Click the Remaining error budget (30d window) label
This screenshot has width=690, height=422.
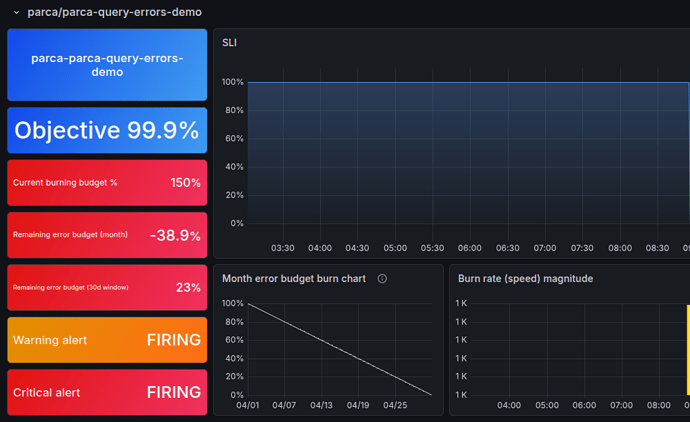[x=70, y=288]
